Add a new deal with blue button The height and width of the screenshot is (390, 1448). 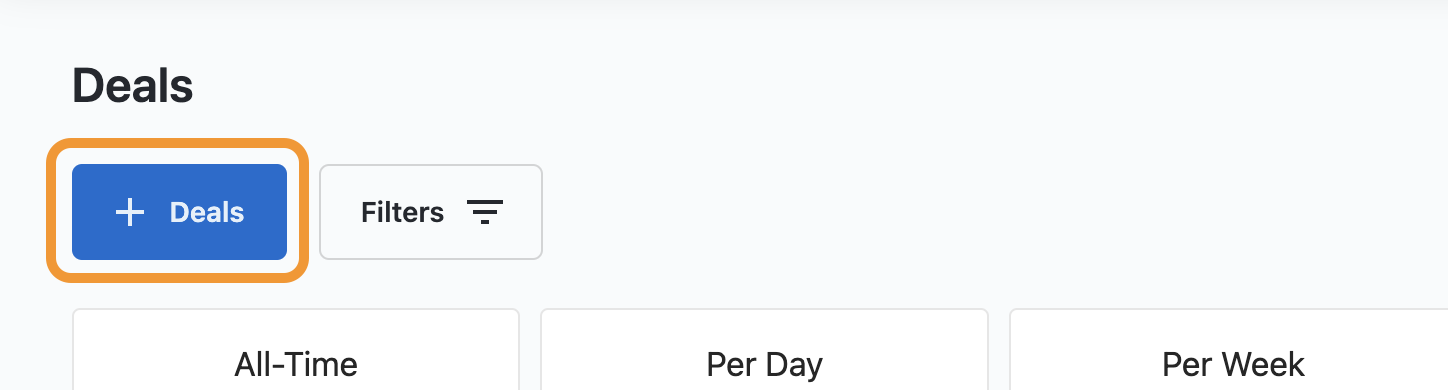[180, 212]
